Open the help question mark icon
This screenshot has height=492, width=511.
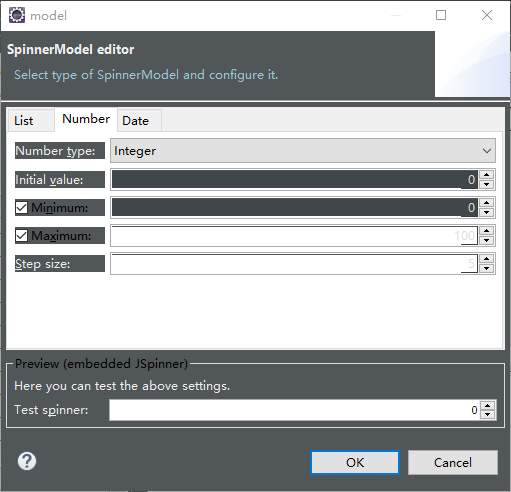(27, 461)
